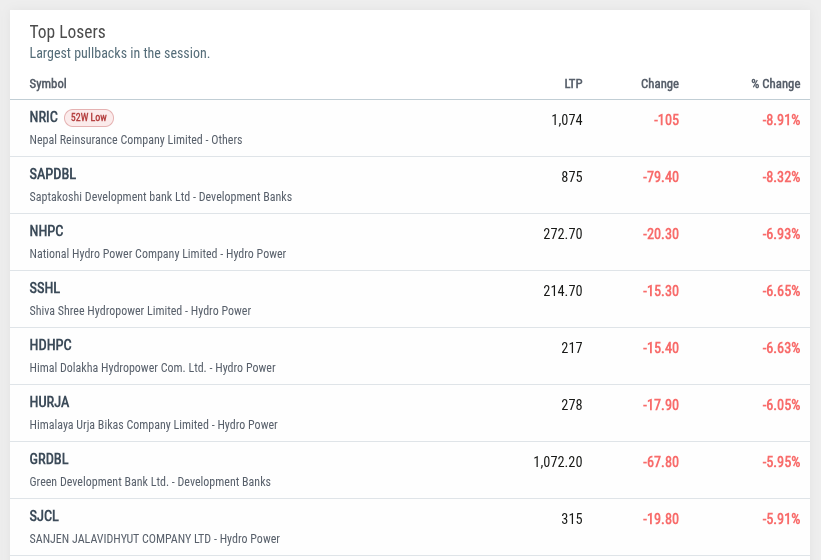Select 'Nepal Reinsurance Company Limited - Others' text
821x560 pixels.
136,140
